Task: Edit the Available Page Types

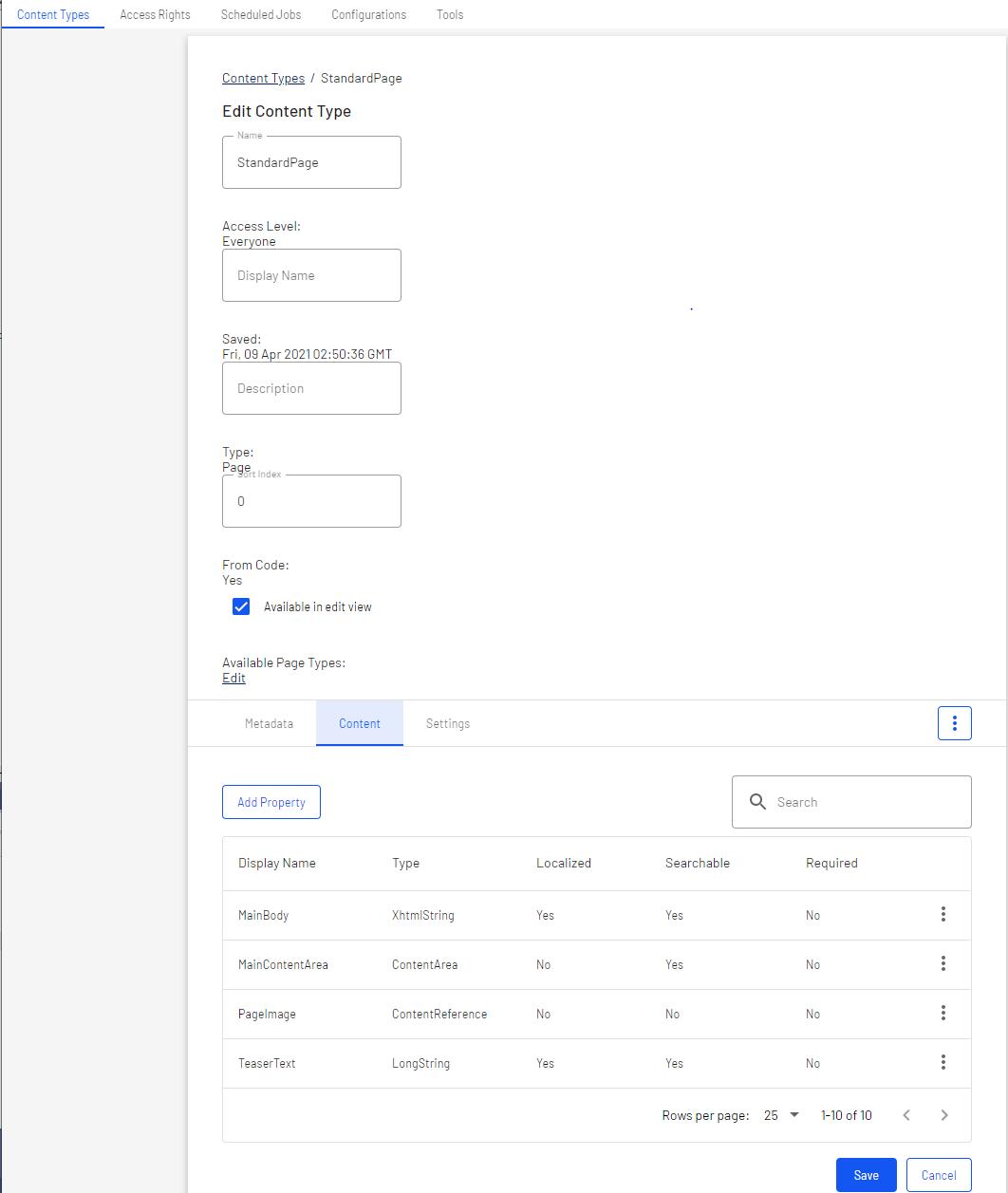Action: (x=233, y=678)
